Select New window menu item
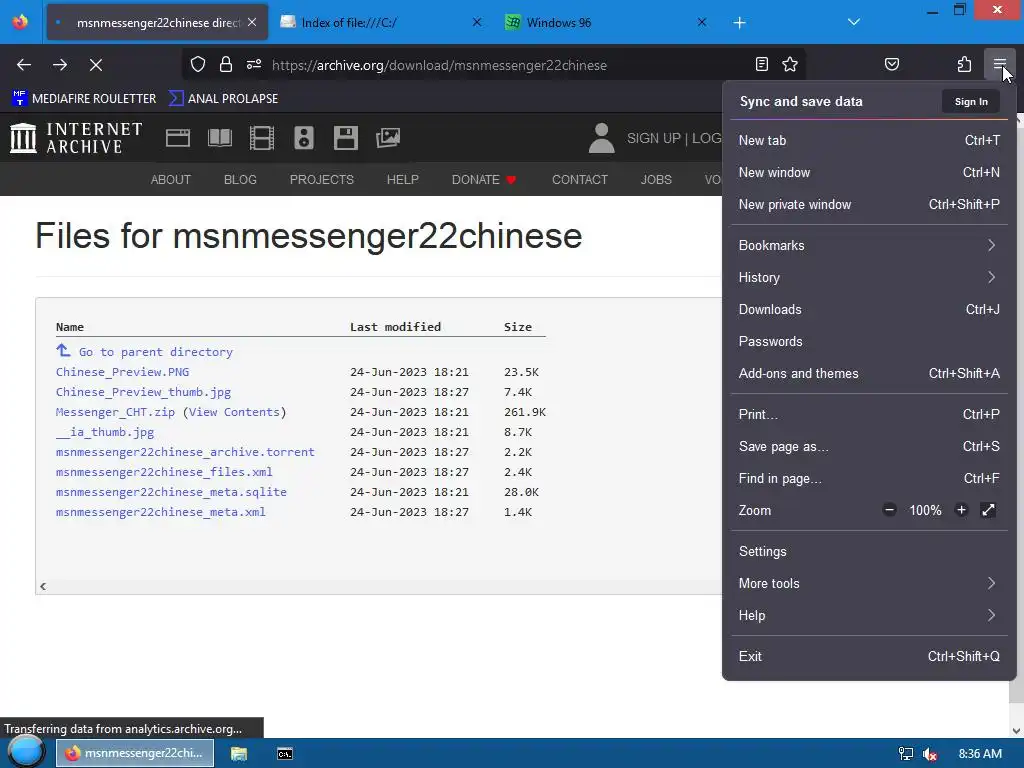Image resolution: width=1024 pixels, height=768 pixels. [x=869, y=172]
